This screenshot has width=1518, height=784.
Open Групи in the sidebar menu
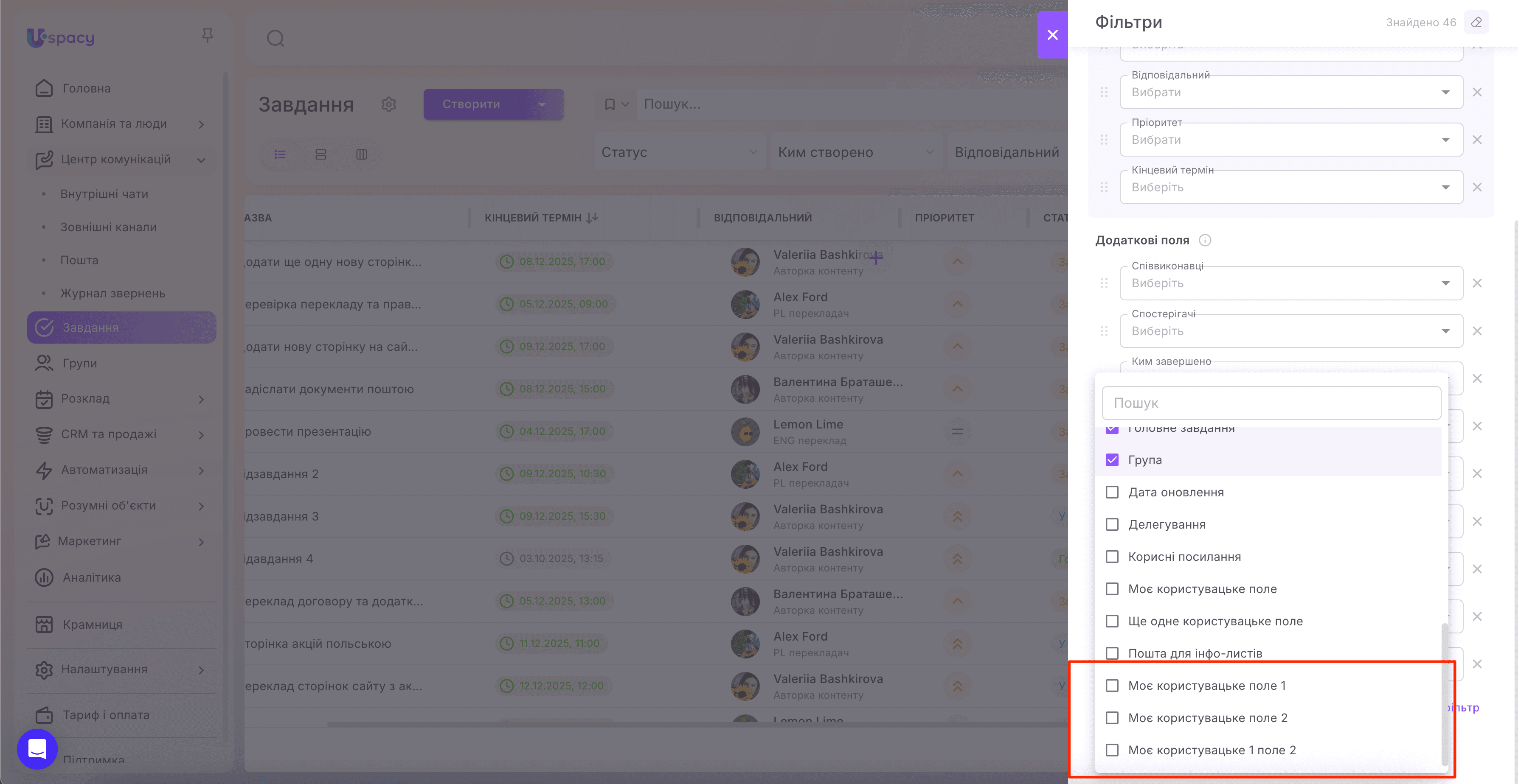(x=79, y=364)
